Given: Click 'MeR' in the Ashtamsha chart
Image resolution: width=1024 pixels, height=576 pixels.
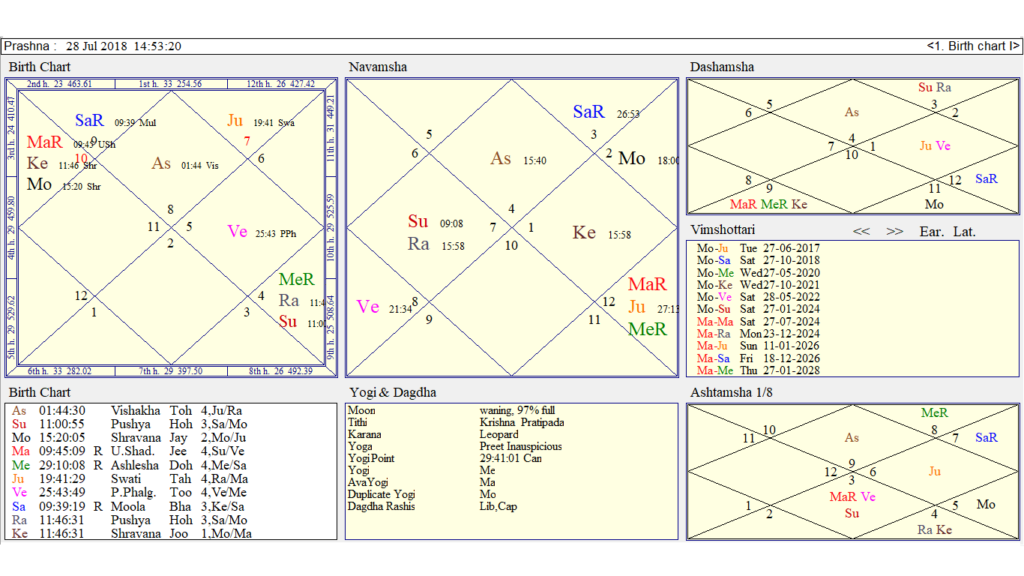Looking at the screenshot, I should click(935, 413).
